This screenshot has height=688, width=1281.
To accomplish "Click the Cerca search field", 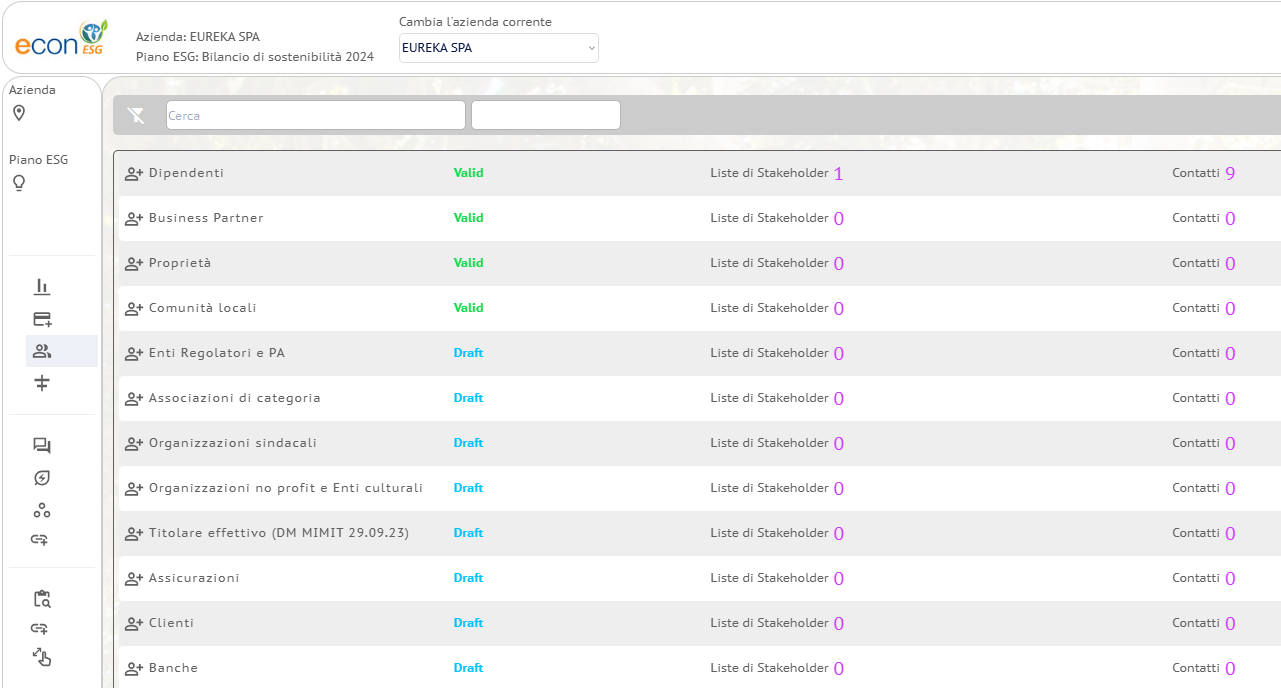I will [x=315, y=115].
